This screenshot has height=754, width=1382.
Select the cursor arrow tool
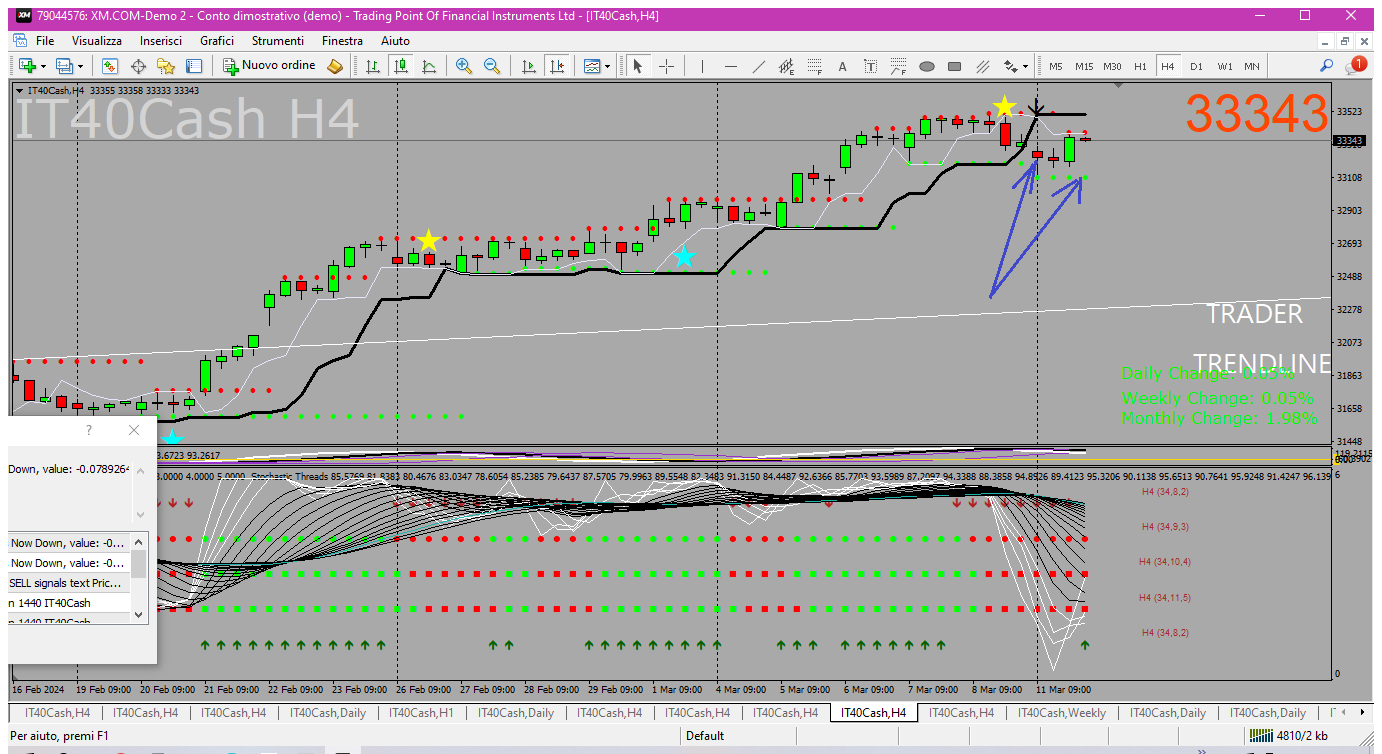638,66
